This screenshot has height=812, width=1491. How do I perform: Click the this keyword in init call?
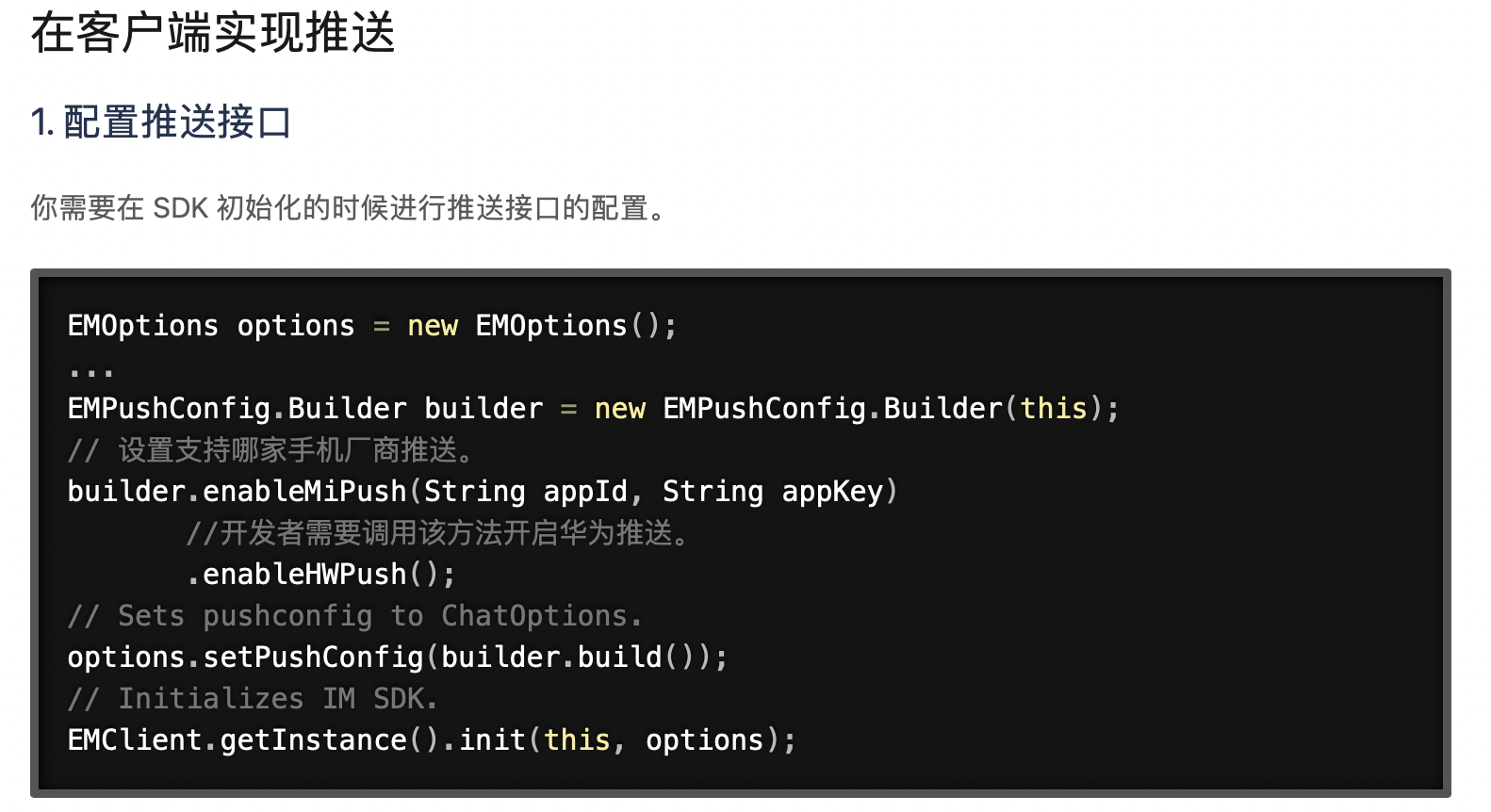577,740
